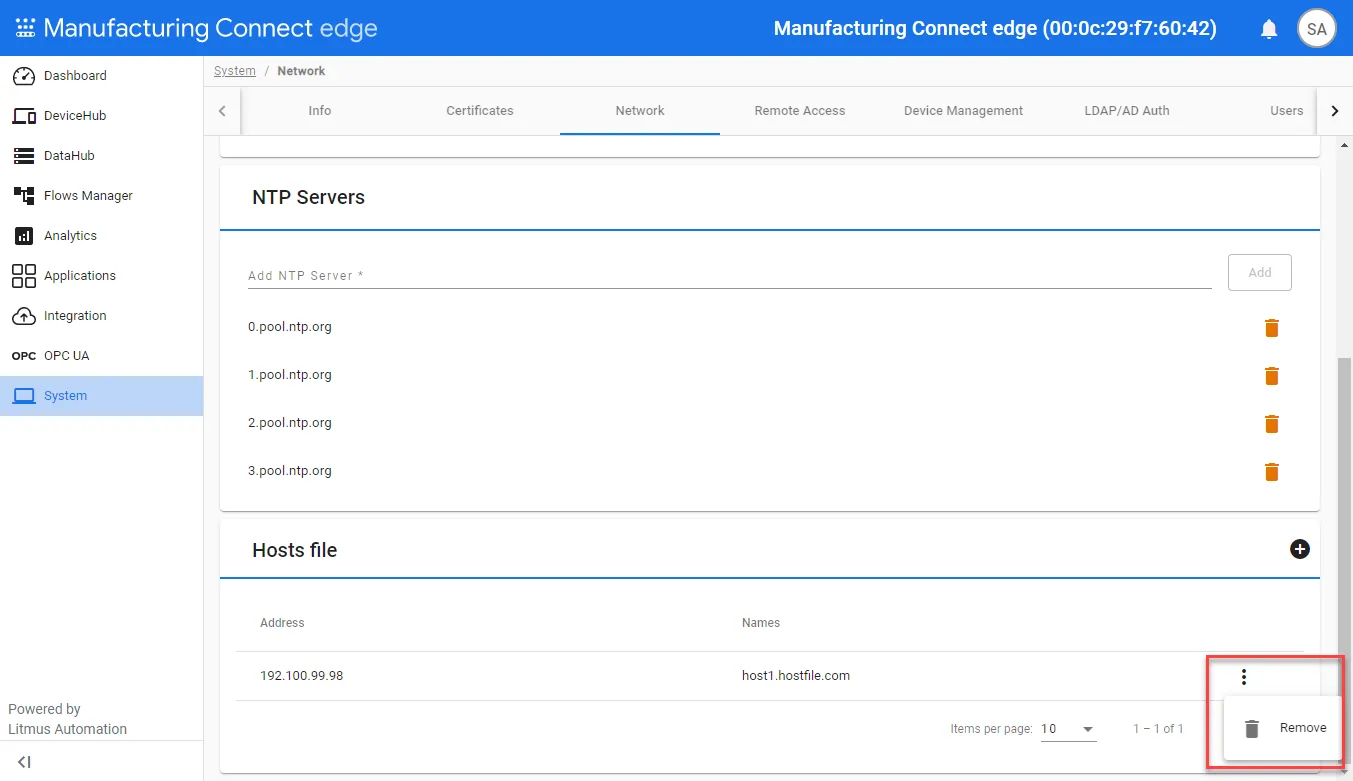Open the Dashboard gauge icon in sidebar
The height and width of the screenshot is (781, 1353).
[24, 76]
